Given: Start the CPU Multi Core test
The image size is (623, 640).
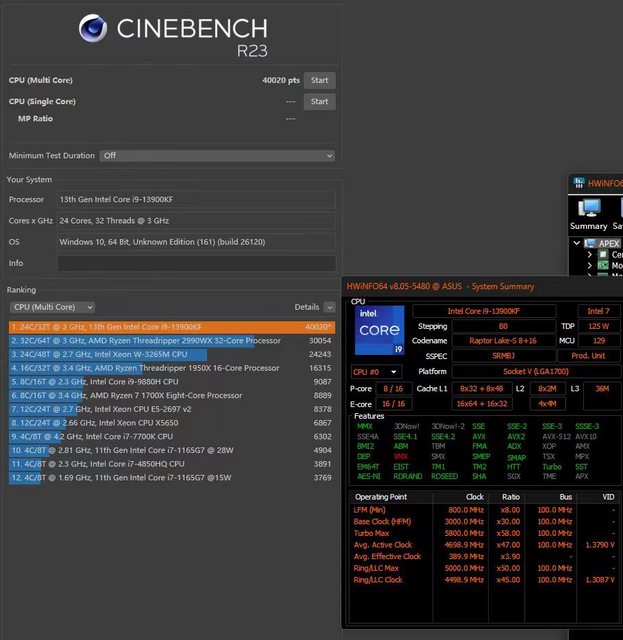Looking at the screenshot, I should pyautogui.click(x=319, y=80).
